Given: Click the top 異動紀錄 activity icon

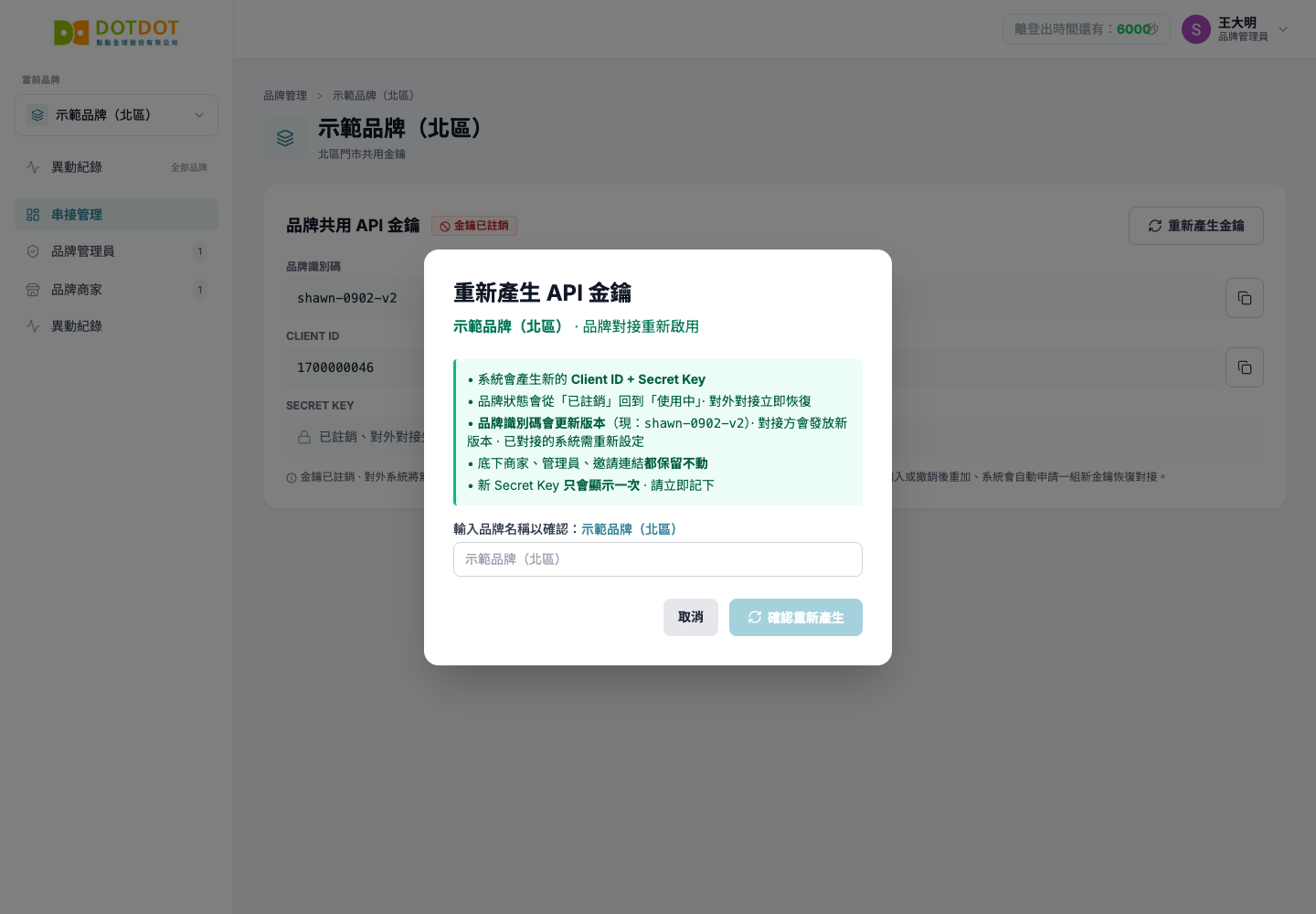Looking at the screenshot, I should coord(33,167).
